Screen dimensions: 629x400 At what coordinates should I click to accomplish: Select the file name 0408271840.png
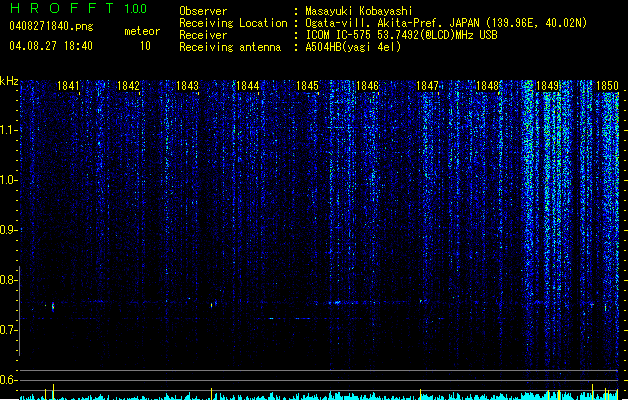coord(51,26)
